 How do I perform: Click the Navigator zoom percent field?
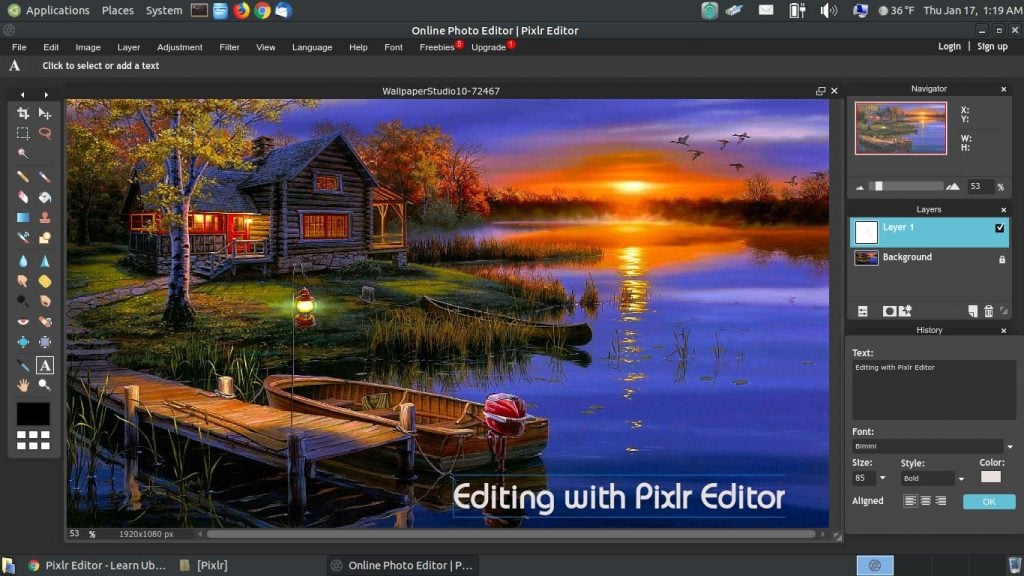pos(980,186)
